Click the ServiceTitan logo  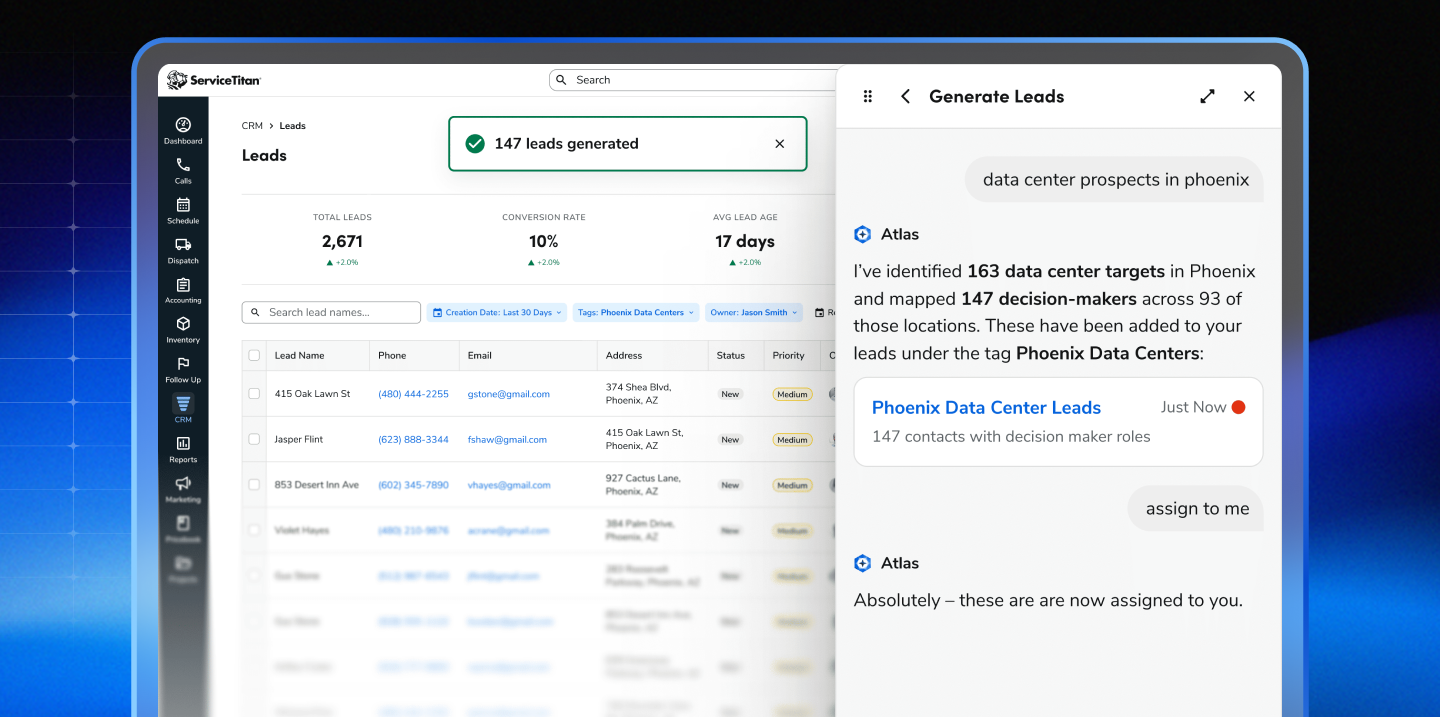pos(213,80)
